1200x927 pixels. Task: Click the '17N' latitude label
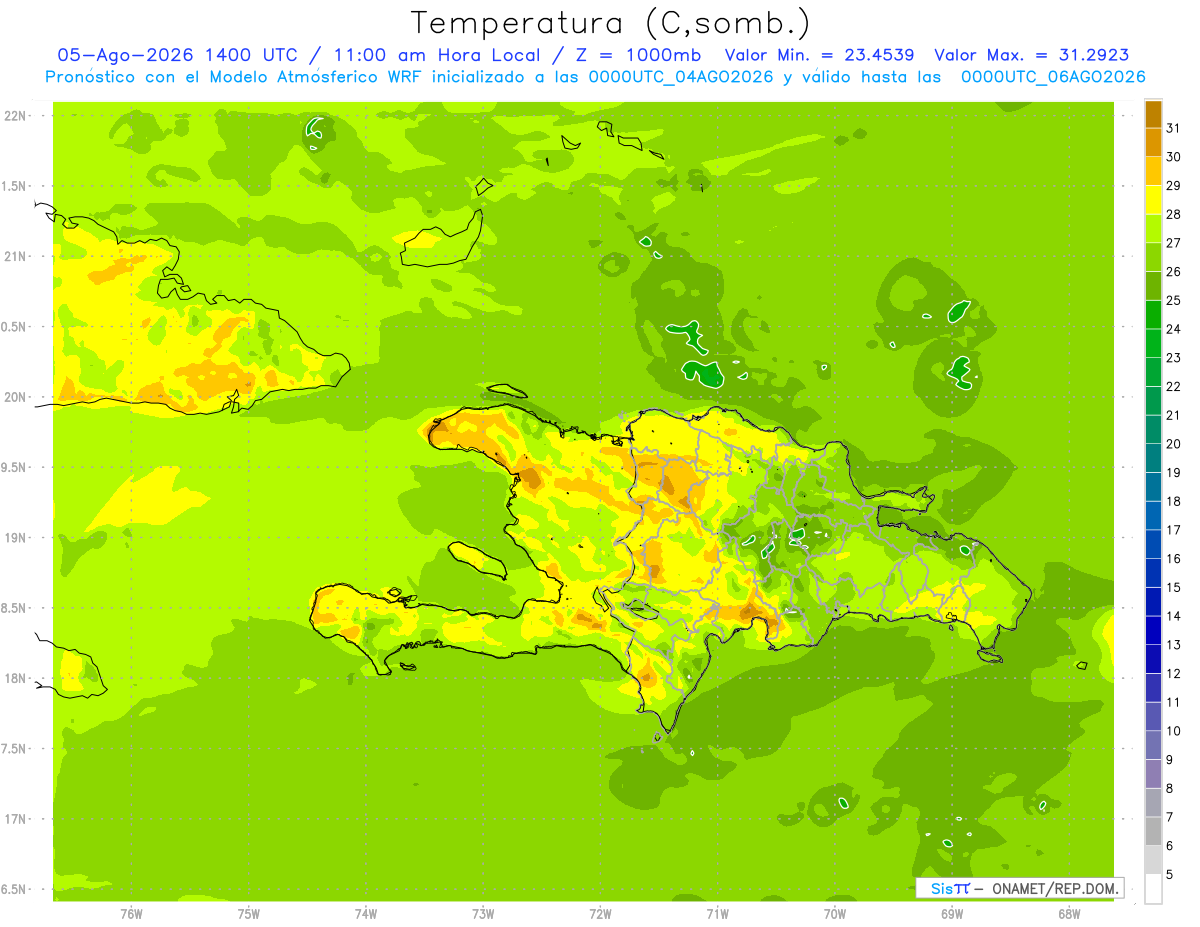pos(15,819)
